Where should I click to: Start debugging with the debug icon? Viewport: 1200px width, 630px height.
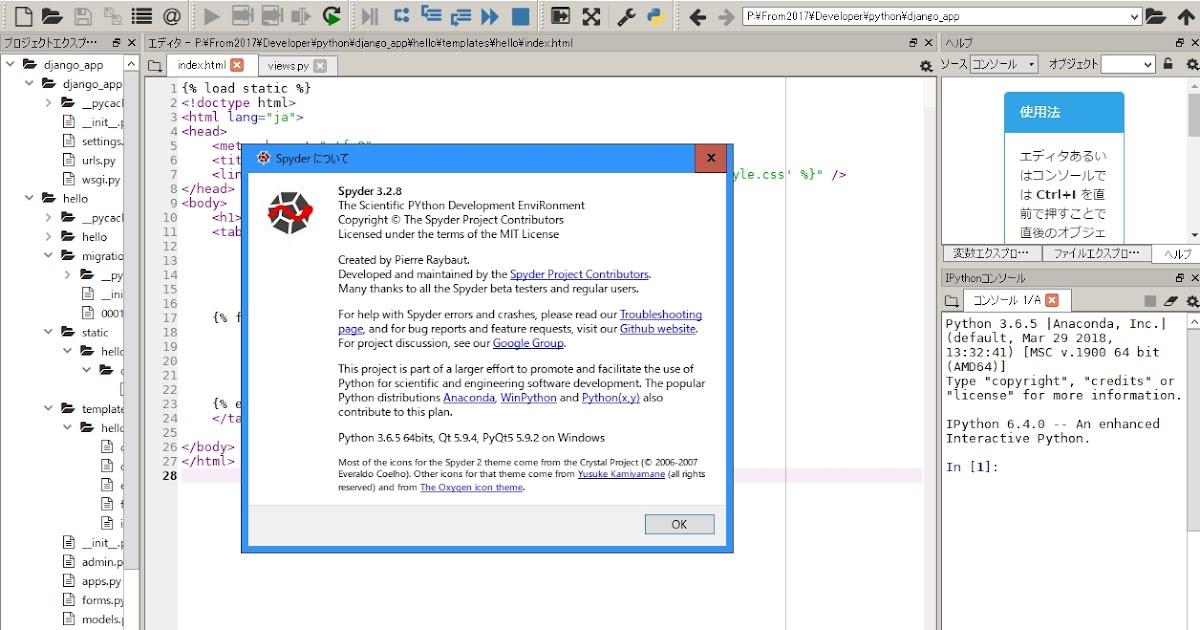coord(371,16)
